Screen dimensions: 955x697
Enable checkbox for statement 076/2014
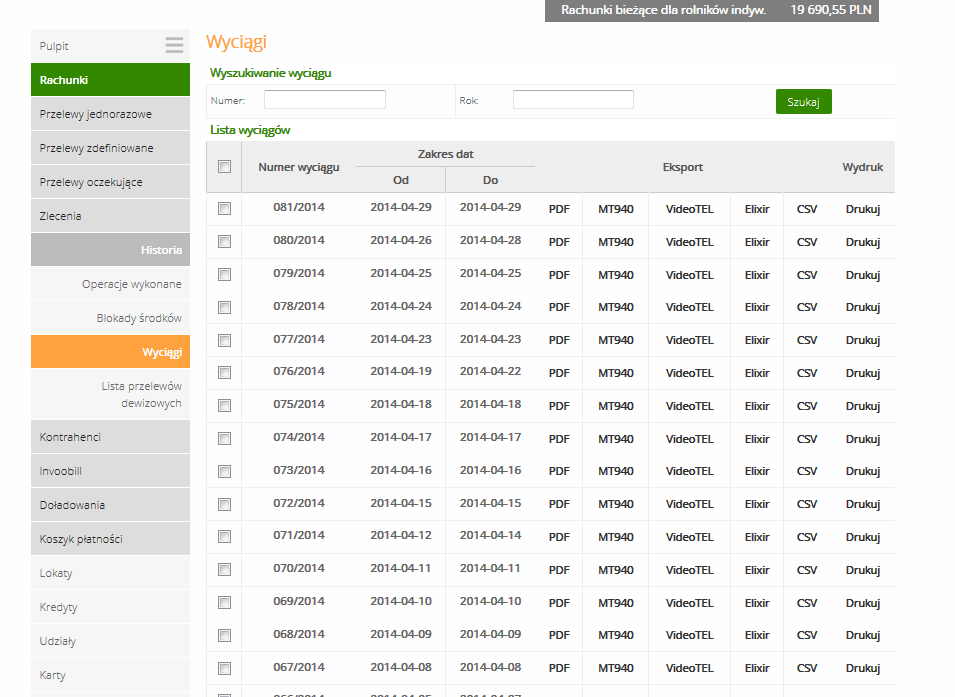coord(225,372)
